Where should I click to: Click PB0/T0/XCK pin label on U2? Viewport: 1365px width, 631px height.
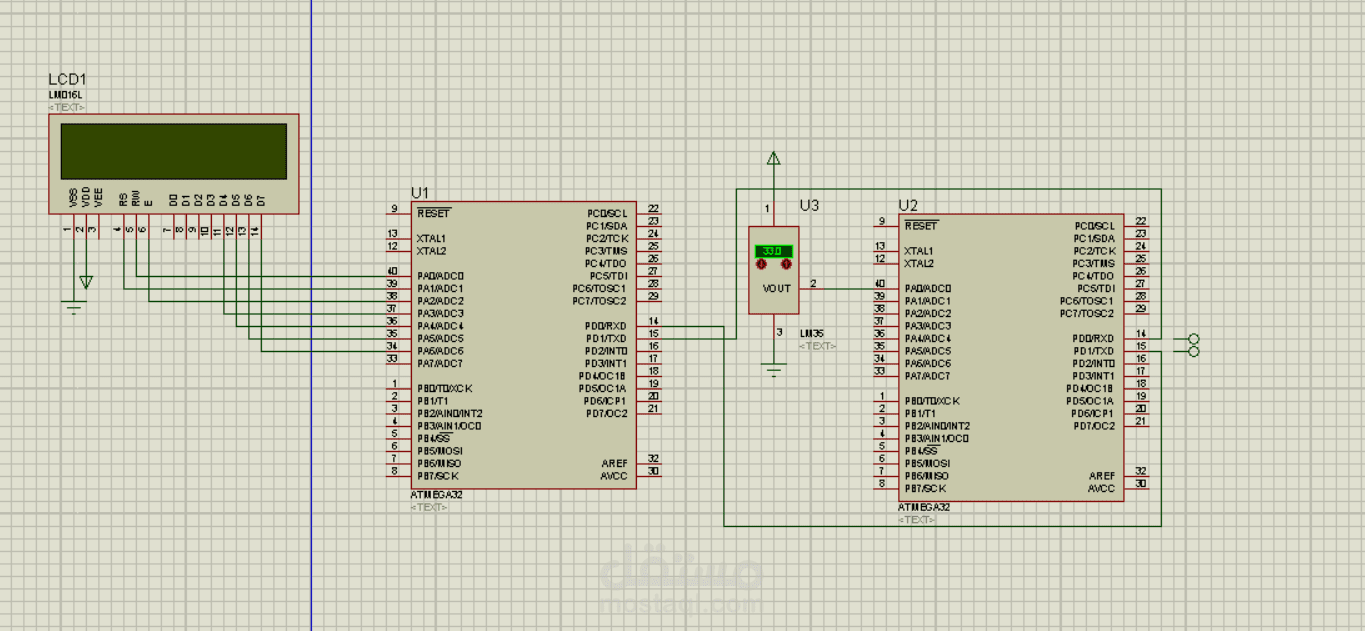click(x=933, y=401)
